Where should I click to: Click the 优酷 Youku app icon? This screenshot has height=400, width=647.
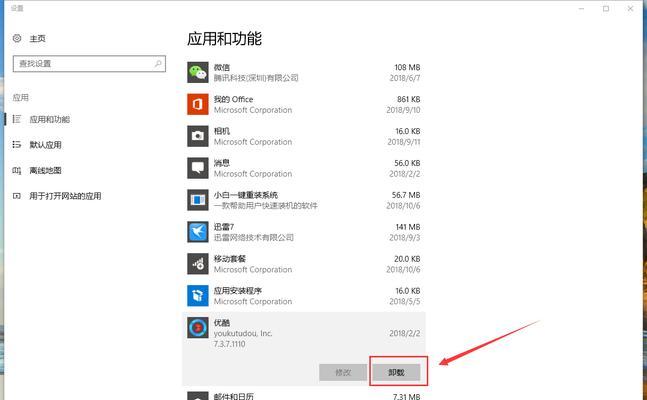tap(198, 328)
